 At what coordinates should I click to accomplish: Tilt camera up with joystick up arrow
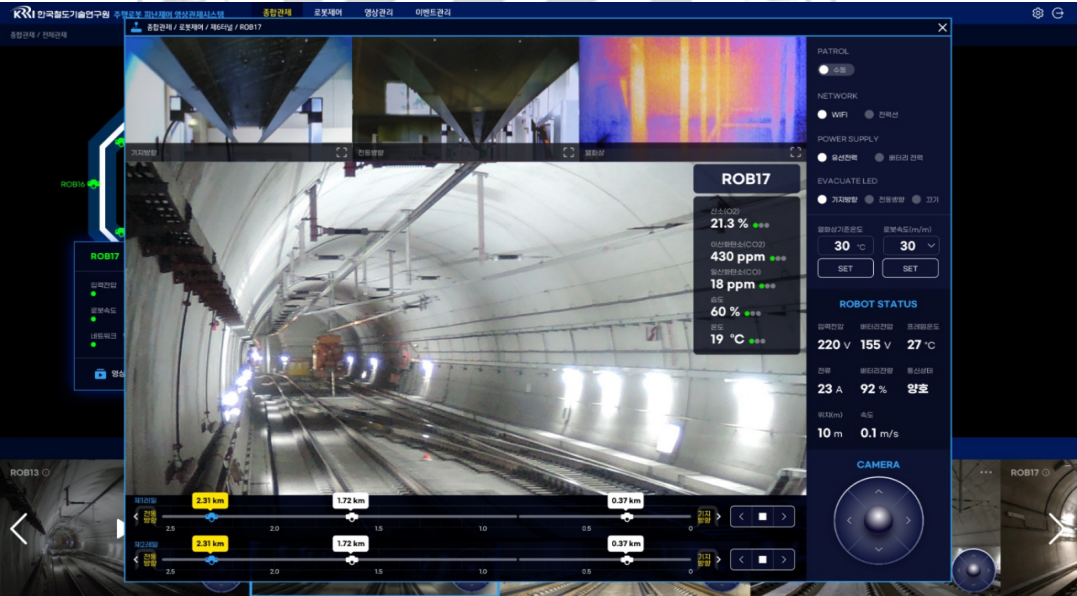coord(878,492)
